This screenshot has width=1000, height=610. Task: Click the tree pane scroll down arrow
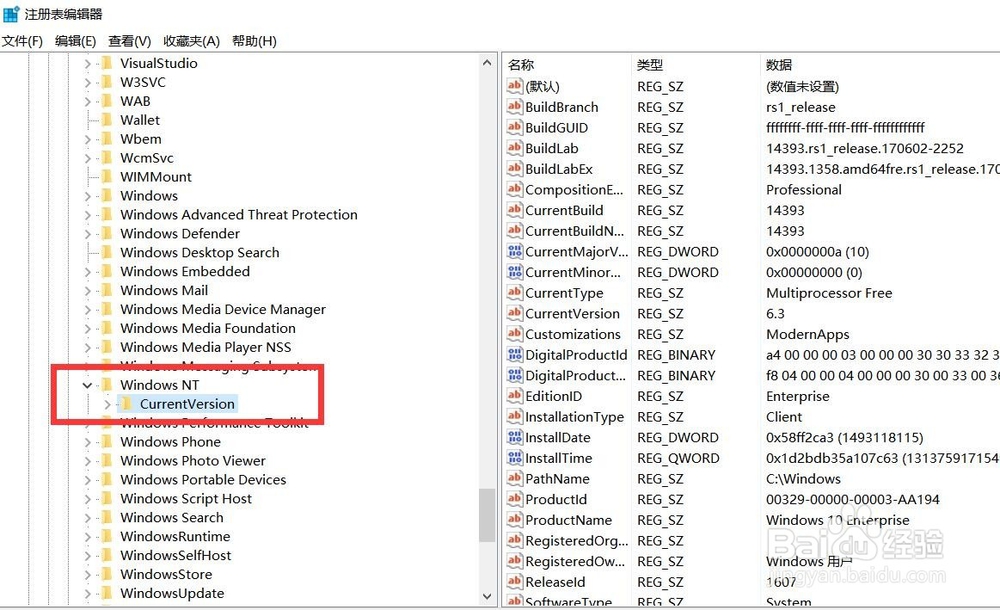(487, 597)
